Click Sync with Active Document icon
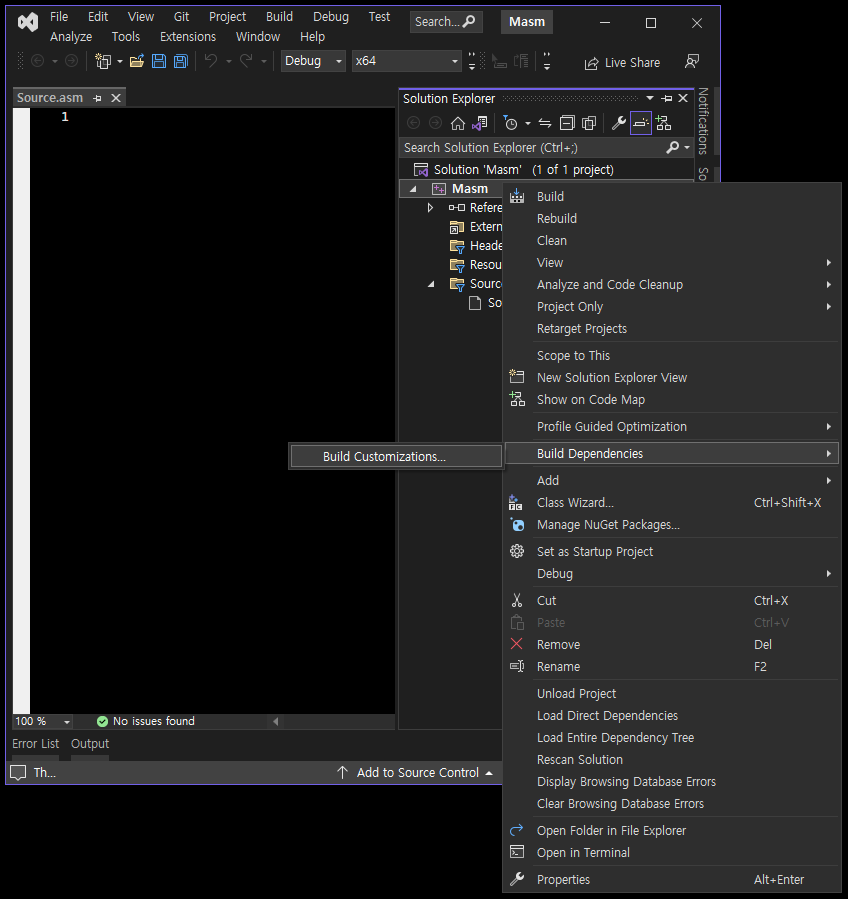848x899 pixels. pos(545,123)
